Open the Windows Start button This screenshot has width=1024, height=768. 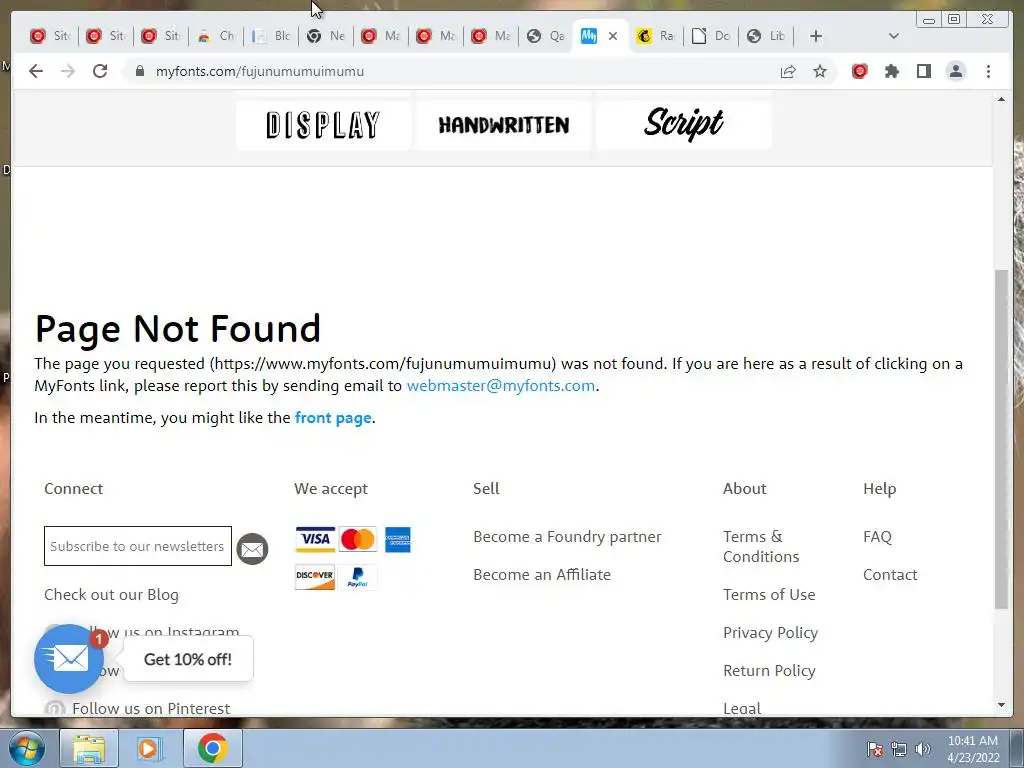click(27, 748)
